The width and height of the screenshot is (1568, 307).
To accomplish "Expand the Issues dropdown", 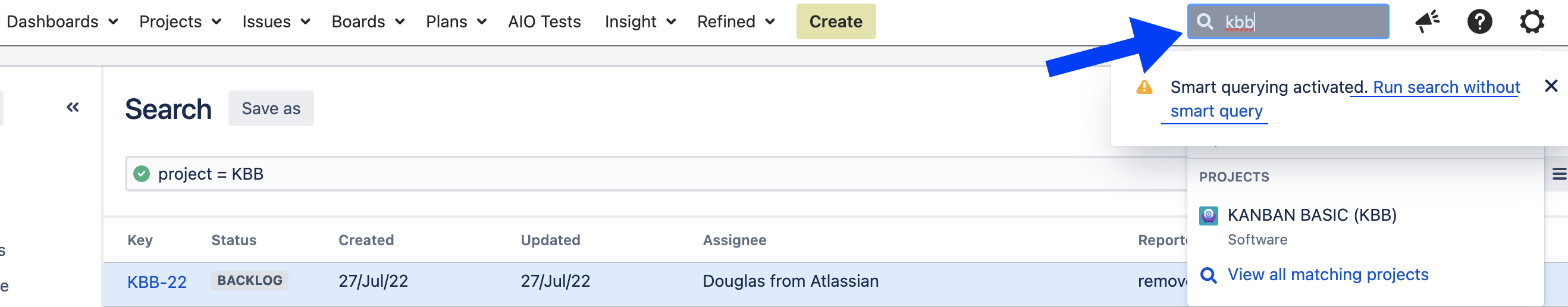I will [276, 22].
